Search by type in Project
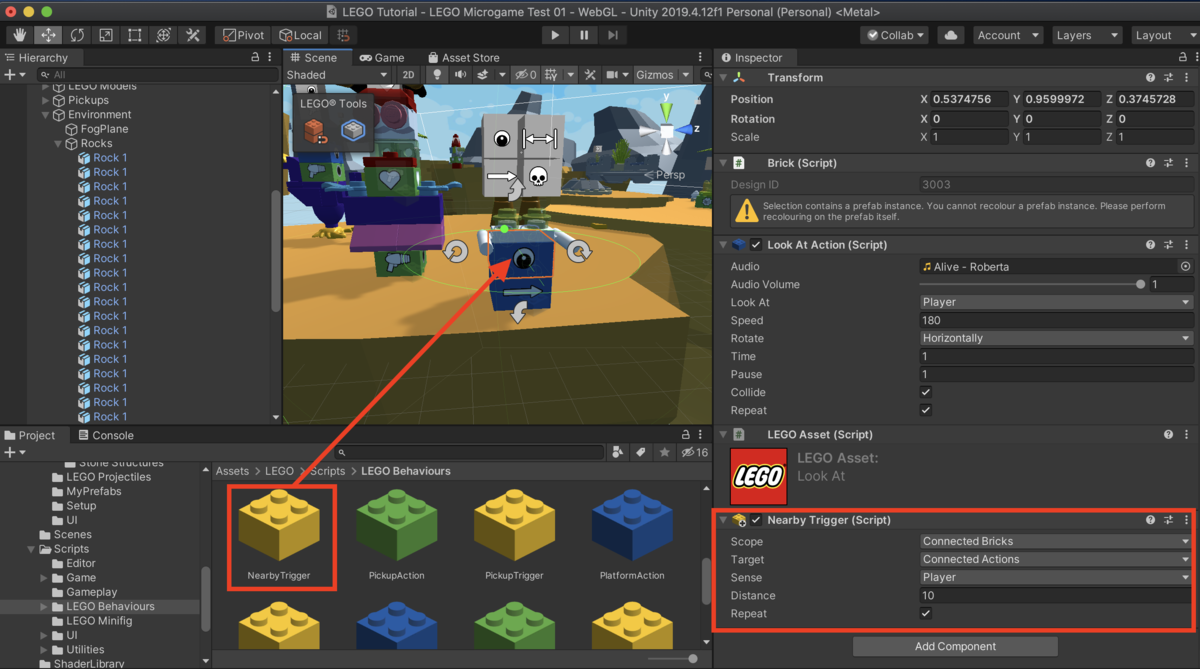The width and height of the screenshot is (1200, 669). tap(618, 453)
